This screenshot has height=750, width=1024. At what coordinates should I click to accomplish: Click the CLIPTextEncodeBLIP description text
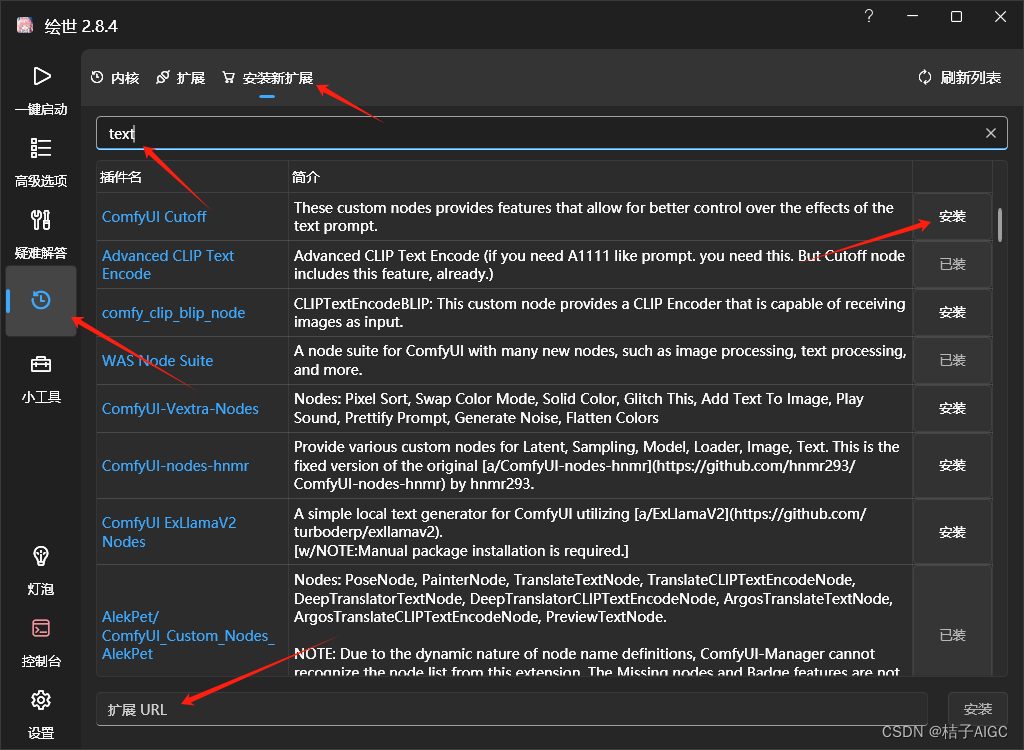[600, 313]
